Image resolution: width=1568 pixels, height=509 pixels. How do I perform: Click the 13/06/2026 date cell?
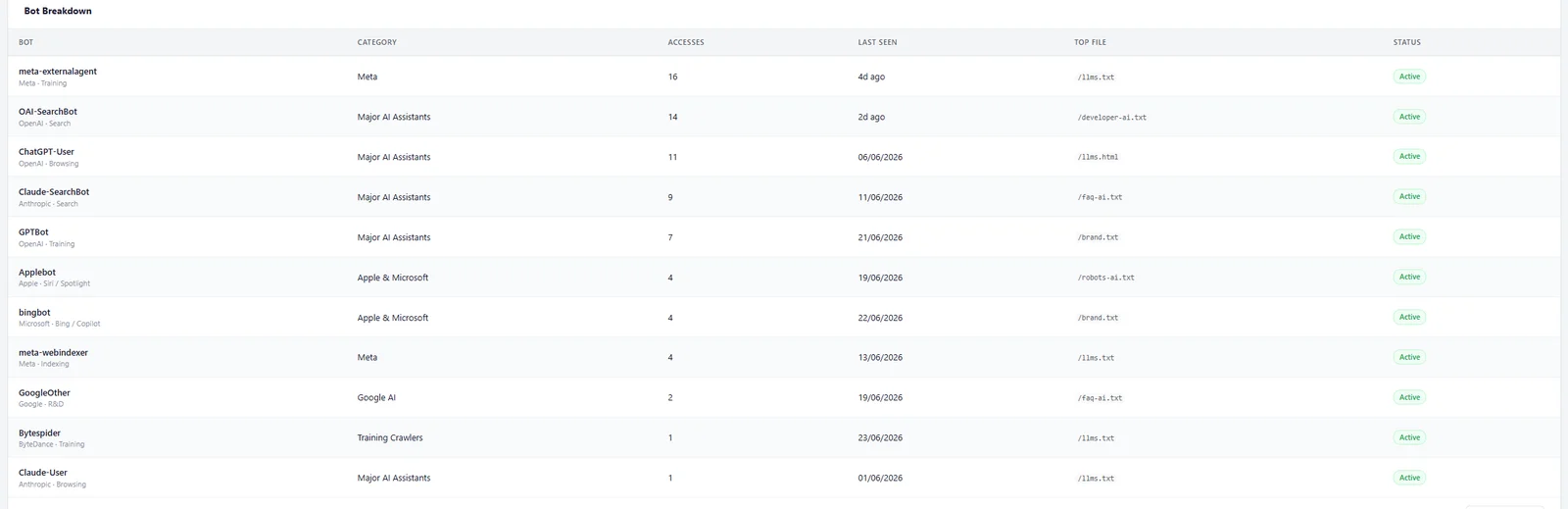(880, 357)
